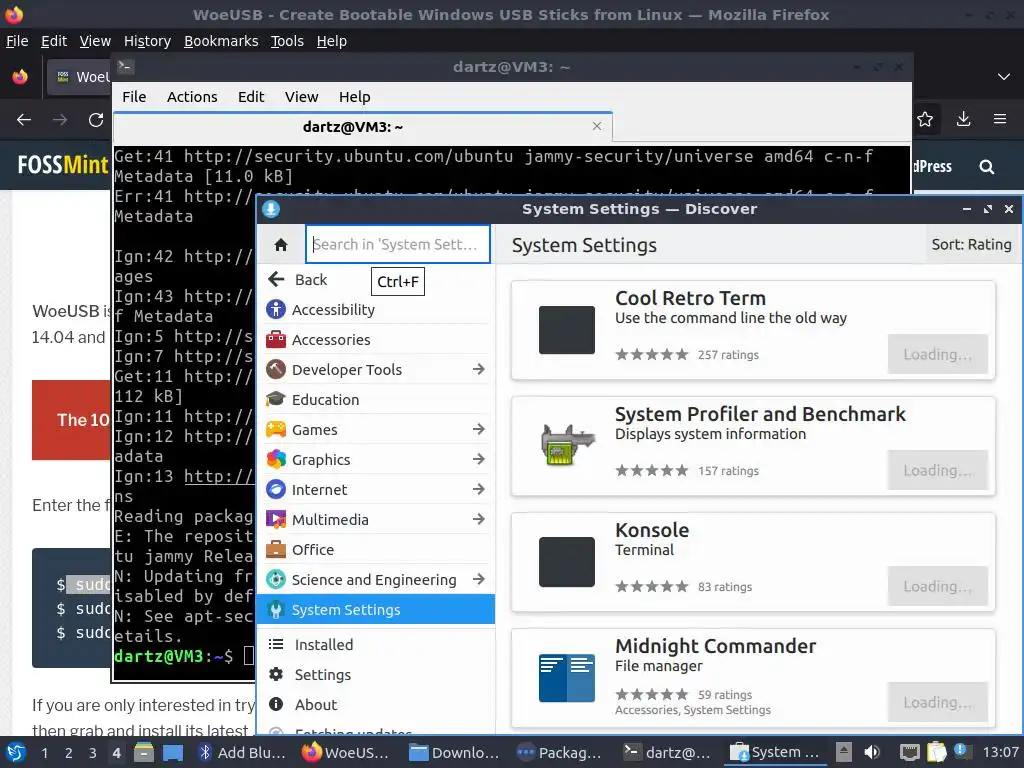
Task: Open Discover Settings page
Action: 376,675
